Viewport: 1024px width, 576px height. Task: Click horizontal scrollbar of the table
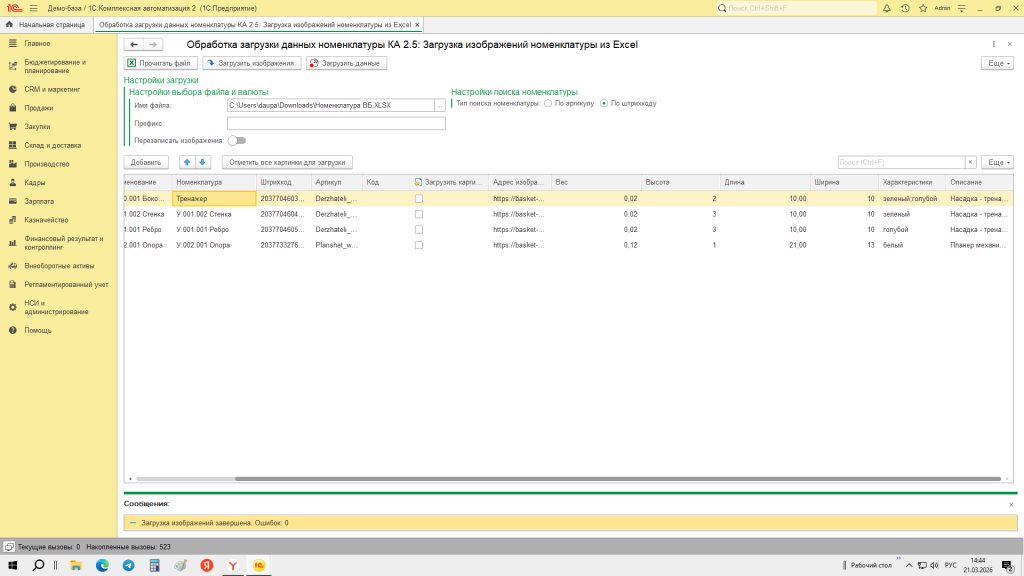617,479
